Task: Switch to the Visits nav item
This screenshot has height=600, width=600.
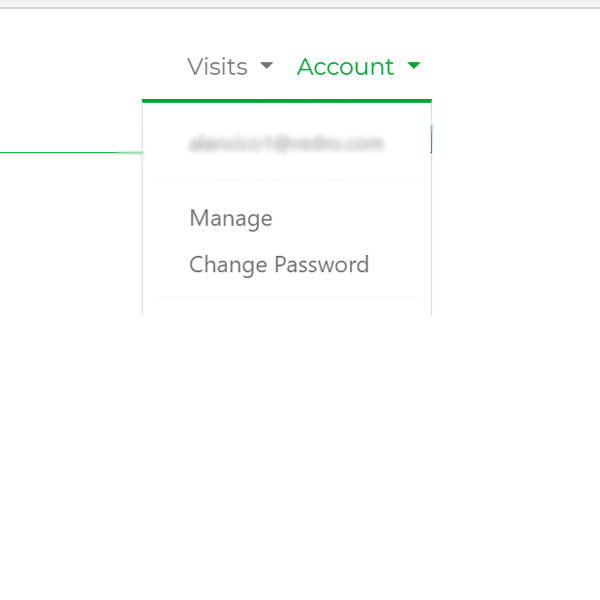Action: click(x=218, y=67)
